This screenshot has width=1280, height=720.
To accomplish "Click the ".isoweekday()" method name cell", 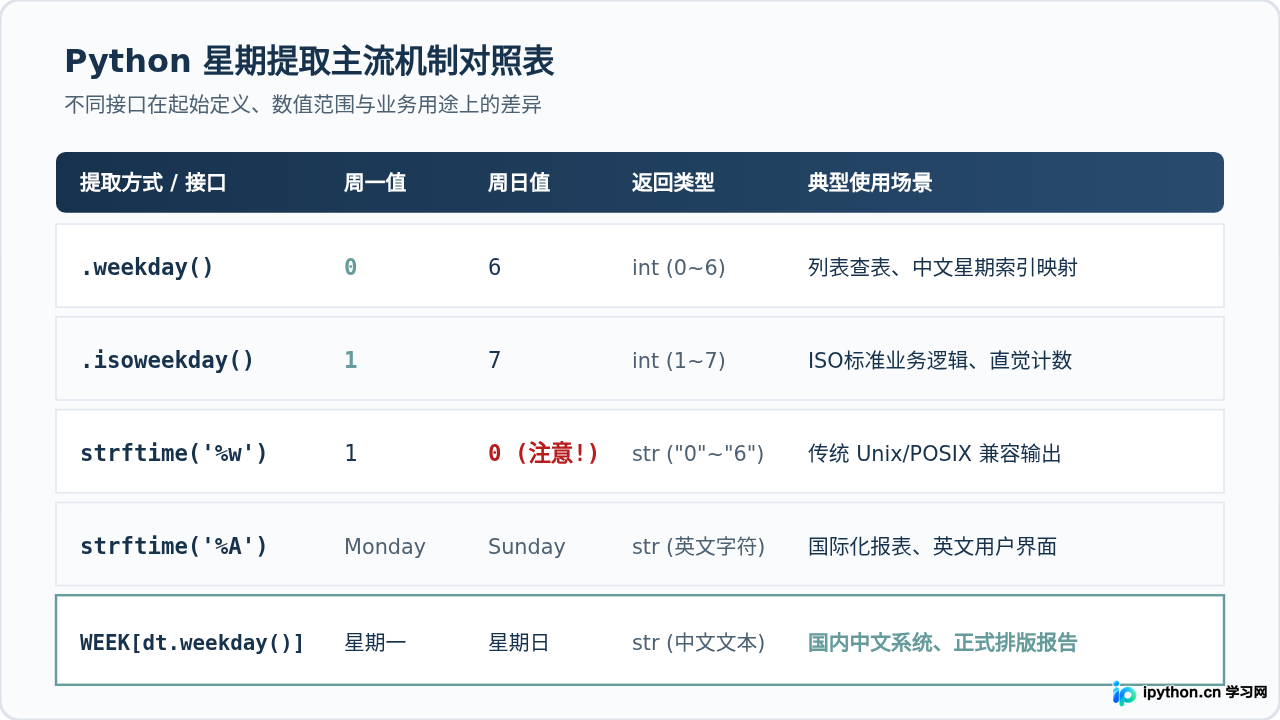I will click(x=167, y=360).
